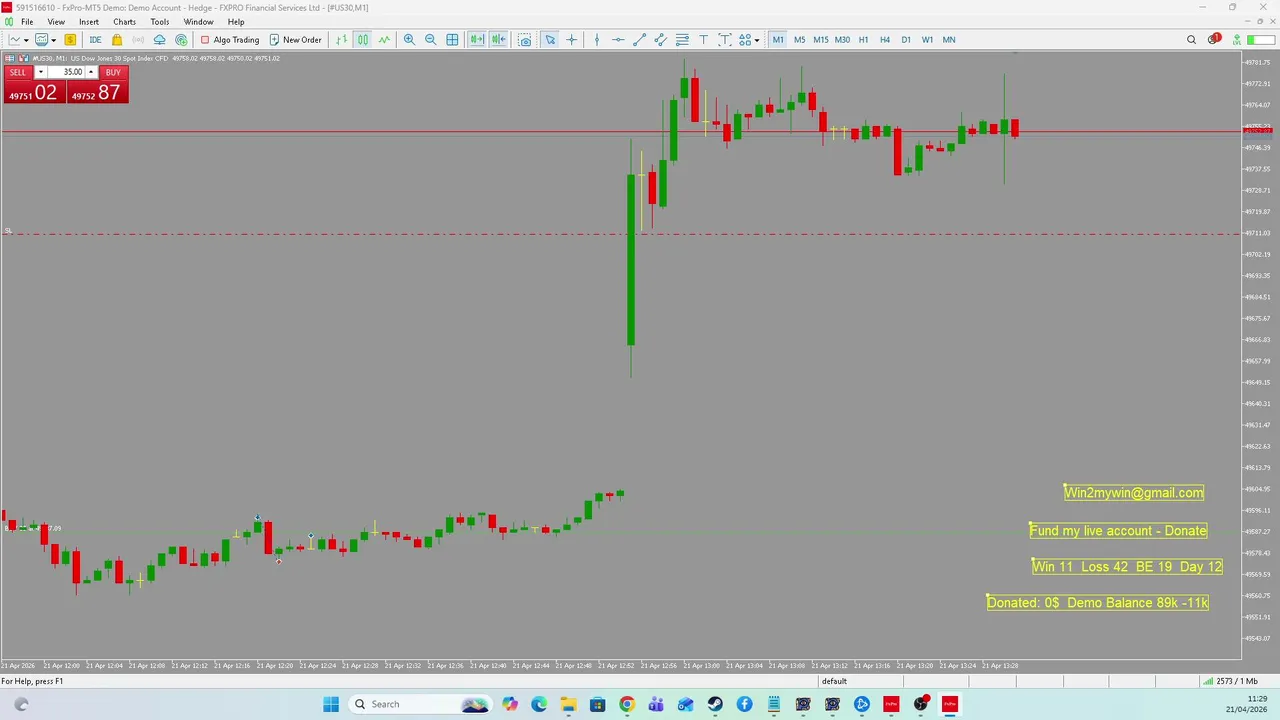Open Google Chrome from the taskbar
Viewport: 1280px width, 720px height.
point(626,704)
